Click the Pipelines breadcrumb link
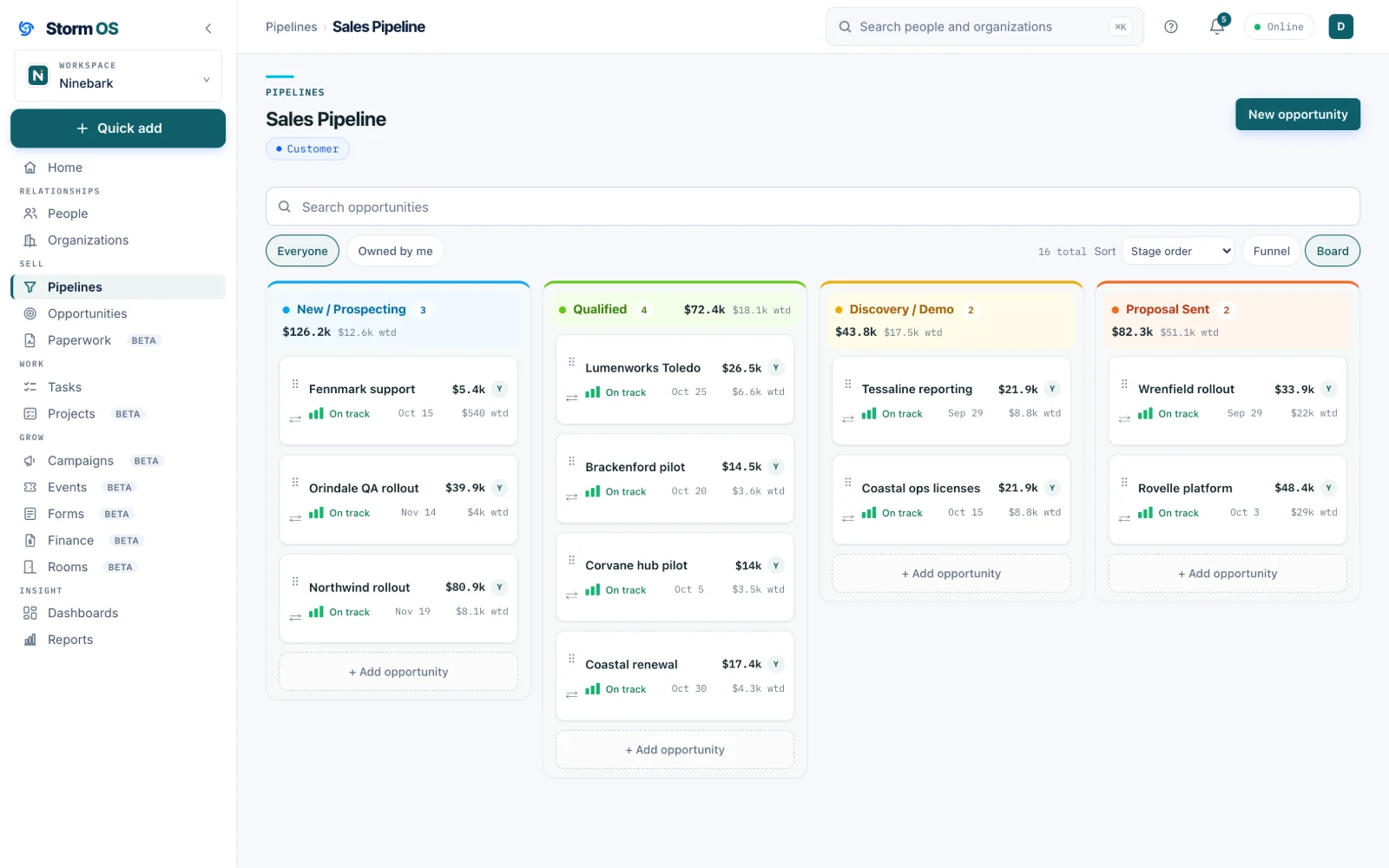This screenshot has height=868, width=1389. 291,27
